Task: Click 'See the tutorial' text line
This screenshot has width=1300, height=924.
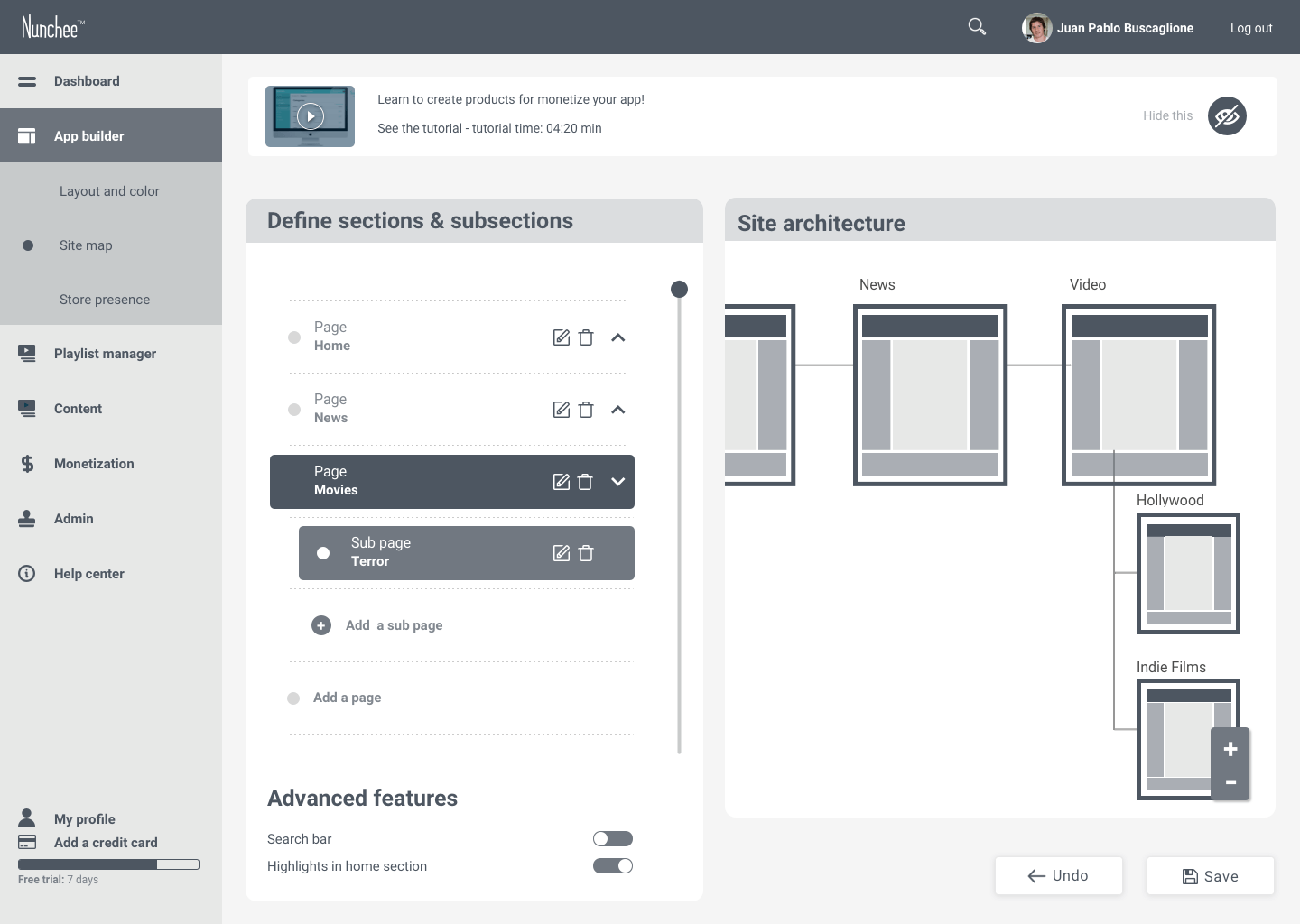Action: coord(489,128)
